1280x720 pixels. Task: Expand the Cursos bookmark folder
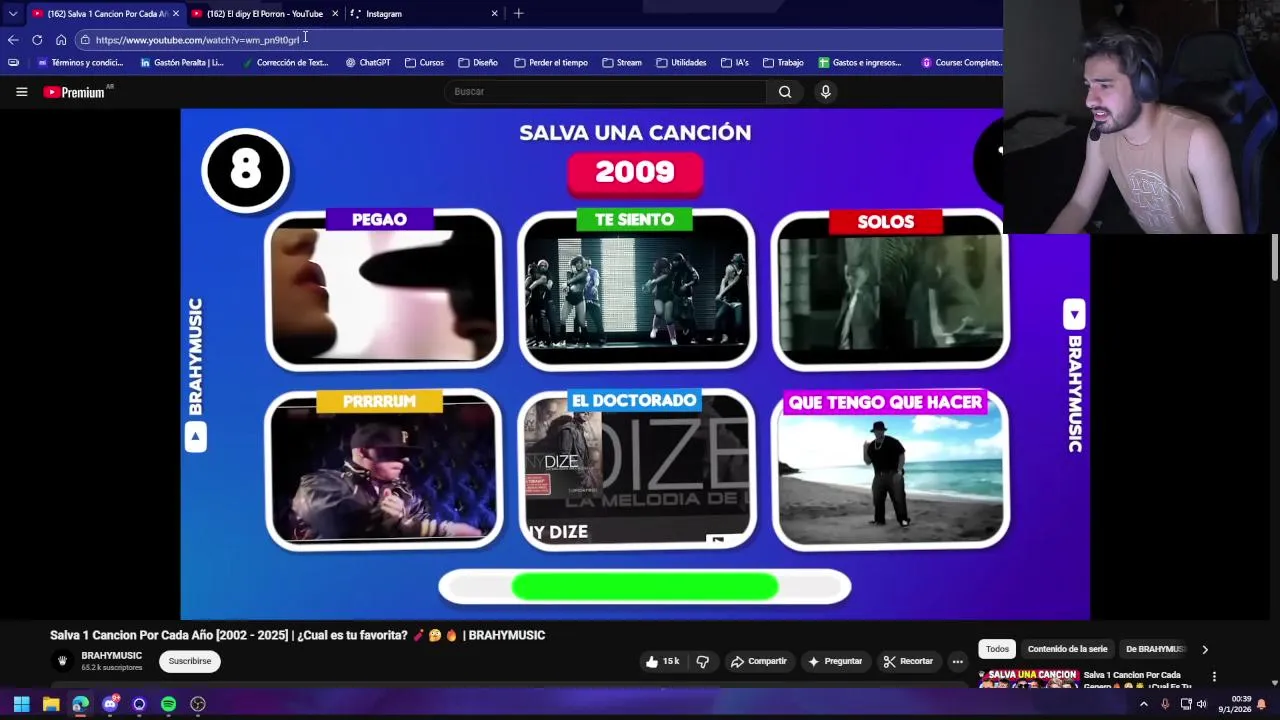[x=424, y=62]
